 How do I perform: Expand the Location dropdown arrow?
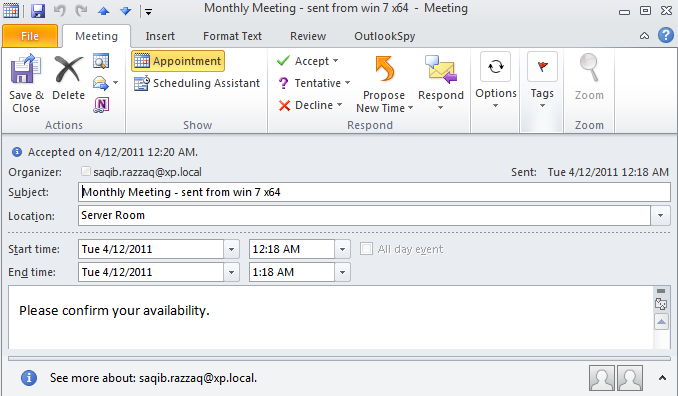tap(660, 215)
